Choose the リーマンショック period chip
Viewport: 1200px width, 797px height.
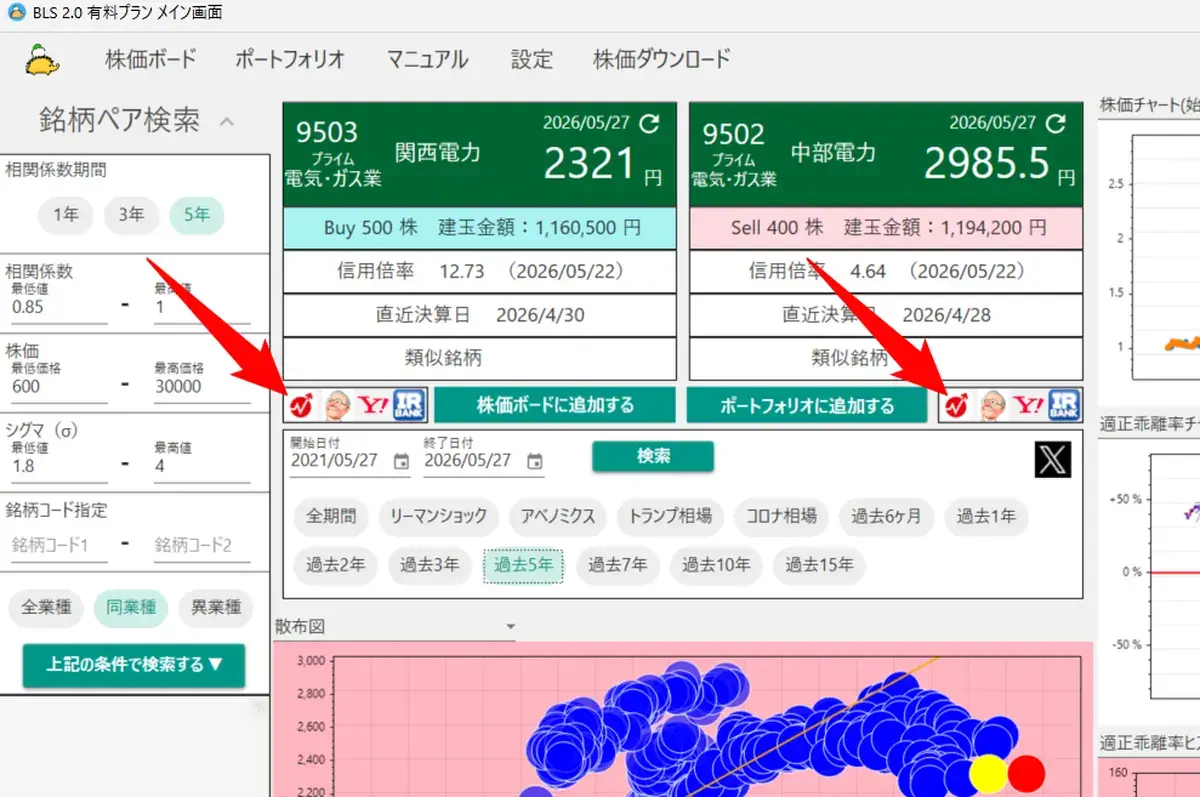(439, 516)
